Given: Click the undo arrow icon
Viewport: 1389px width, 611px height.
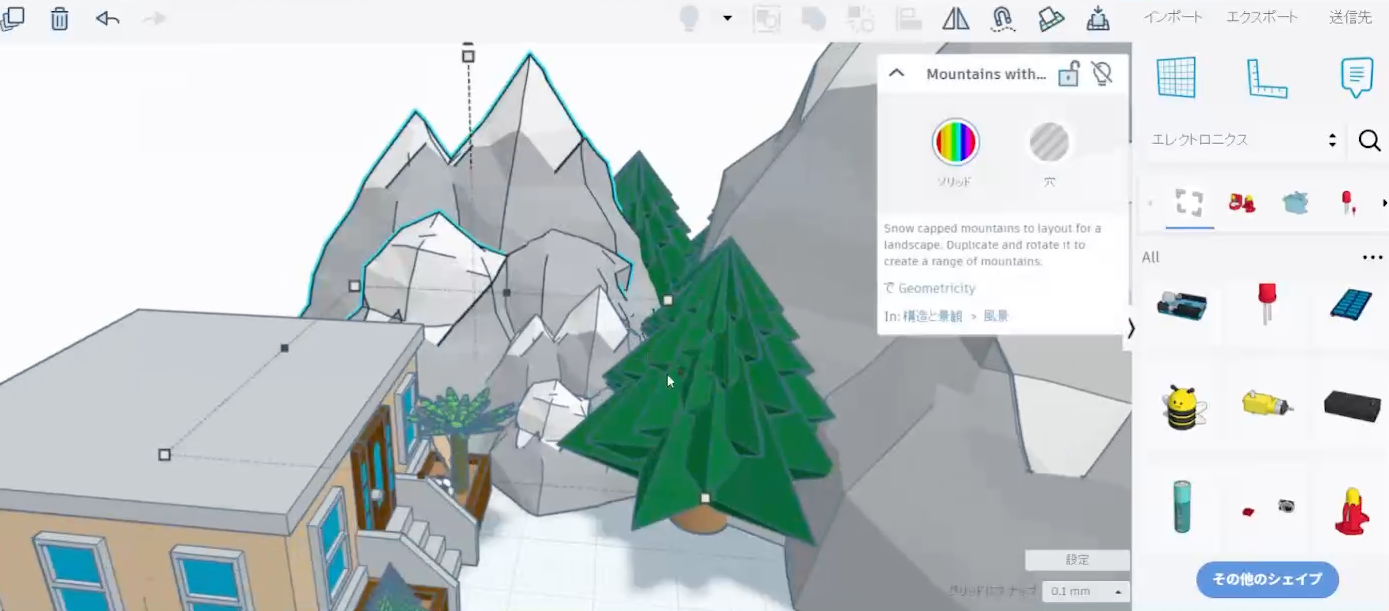Looking at the screenshot, I should (x=108, y=19).
